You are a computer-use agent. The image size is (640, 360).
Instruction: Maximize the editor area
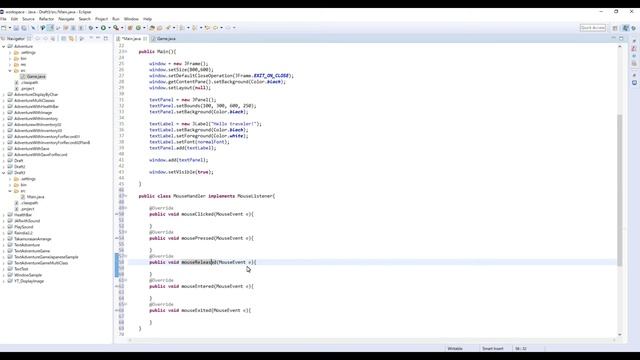pyautogui.click(x=621, y=38)
